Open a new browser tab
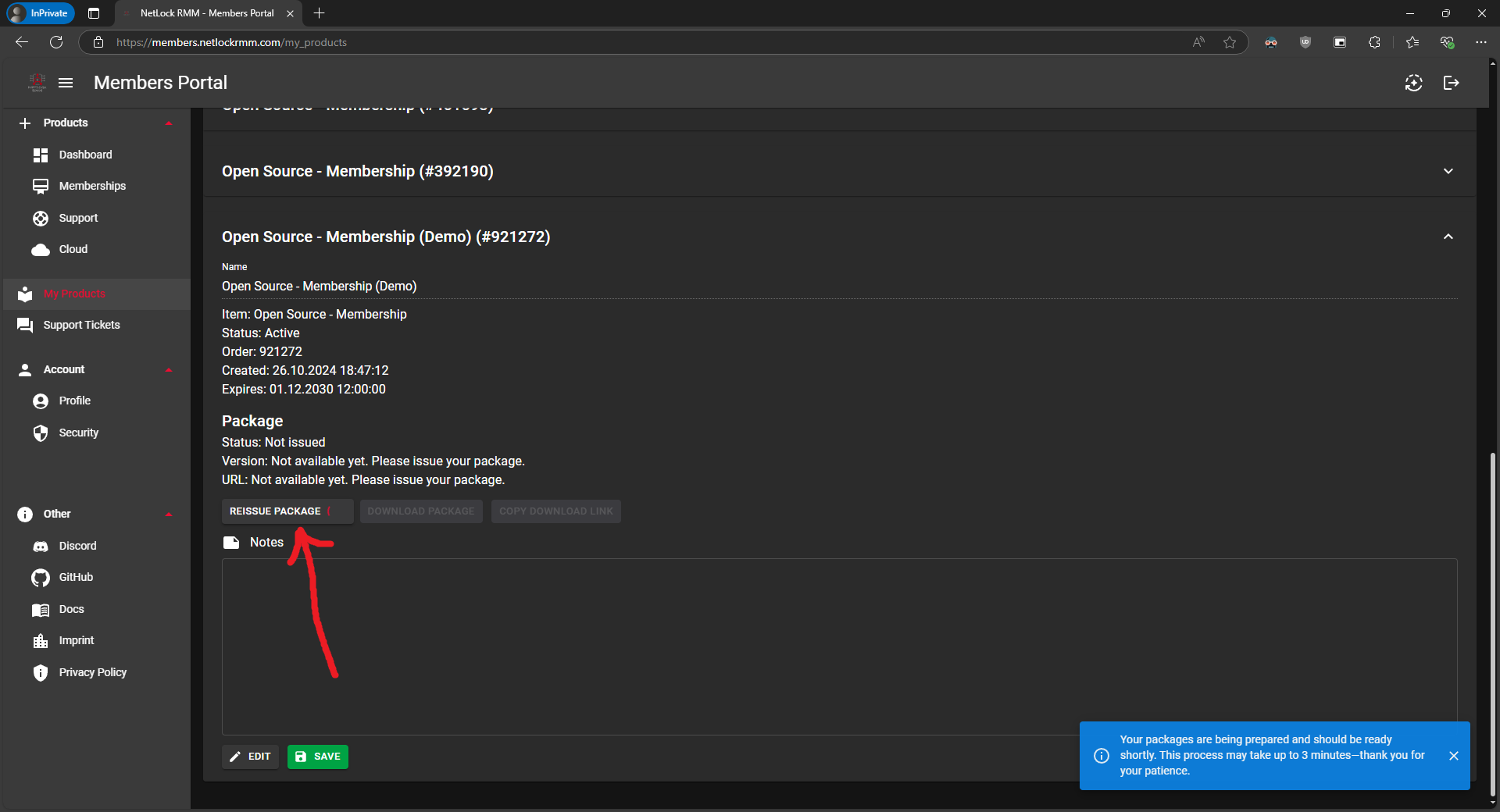The height and width of the screenshot is (812, 1500). [319, 13]
